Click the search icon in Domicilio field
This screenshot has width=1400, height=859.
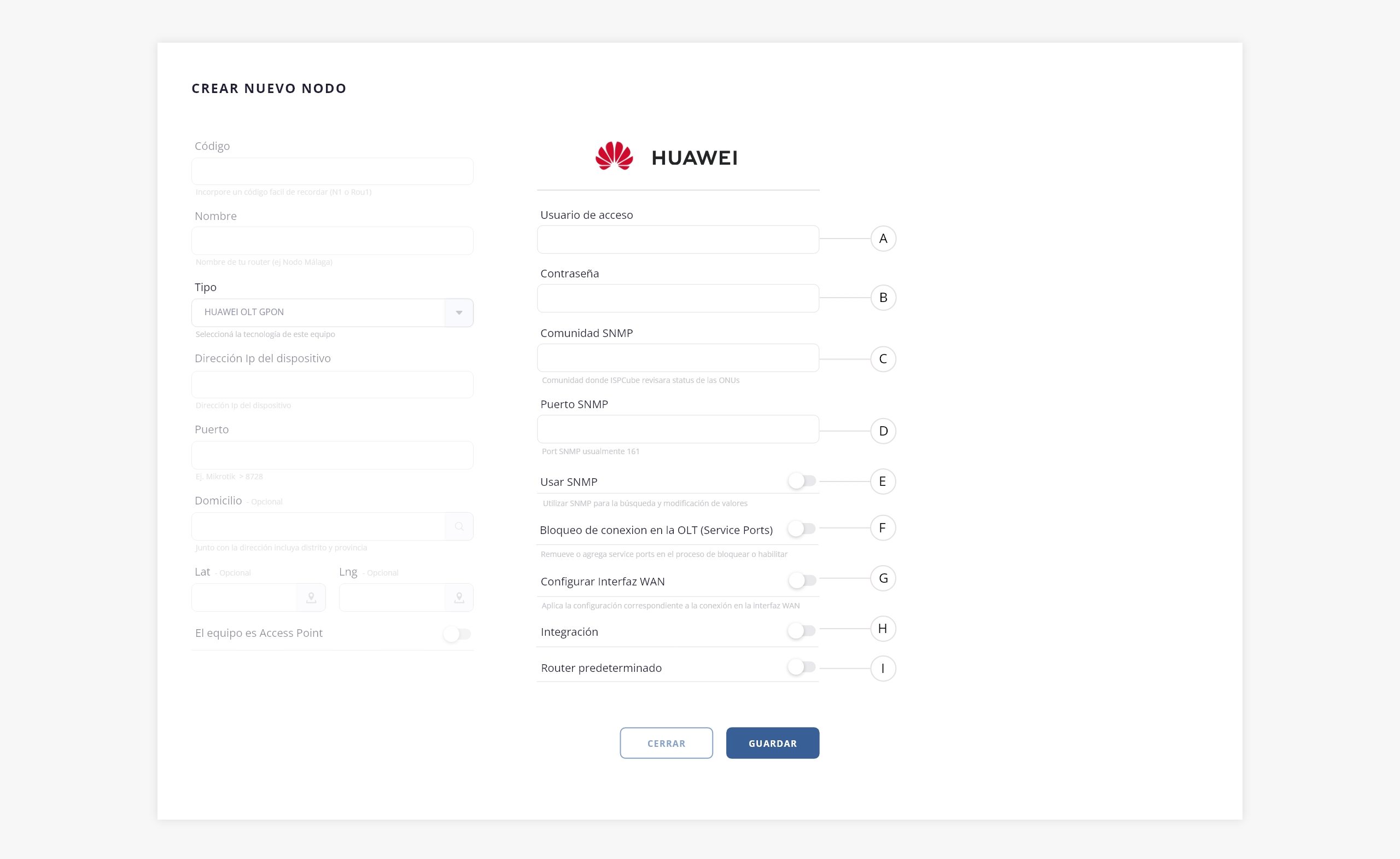[459, 526]
